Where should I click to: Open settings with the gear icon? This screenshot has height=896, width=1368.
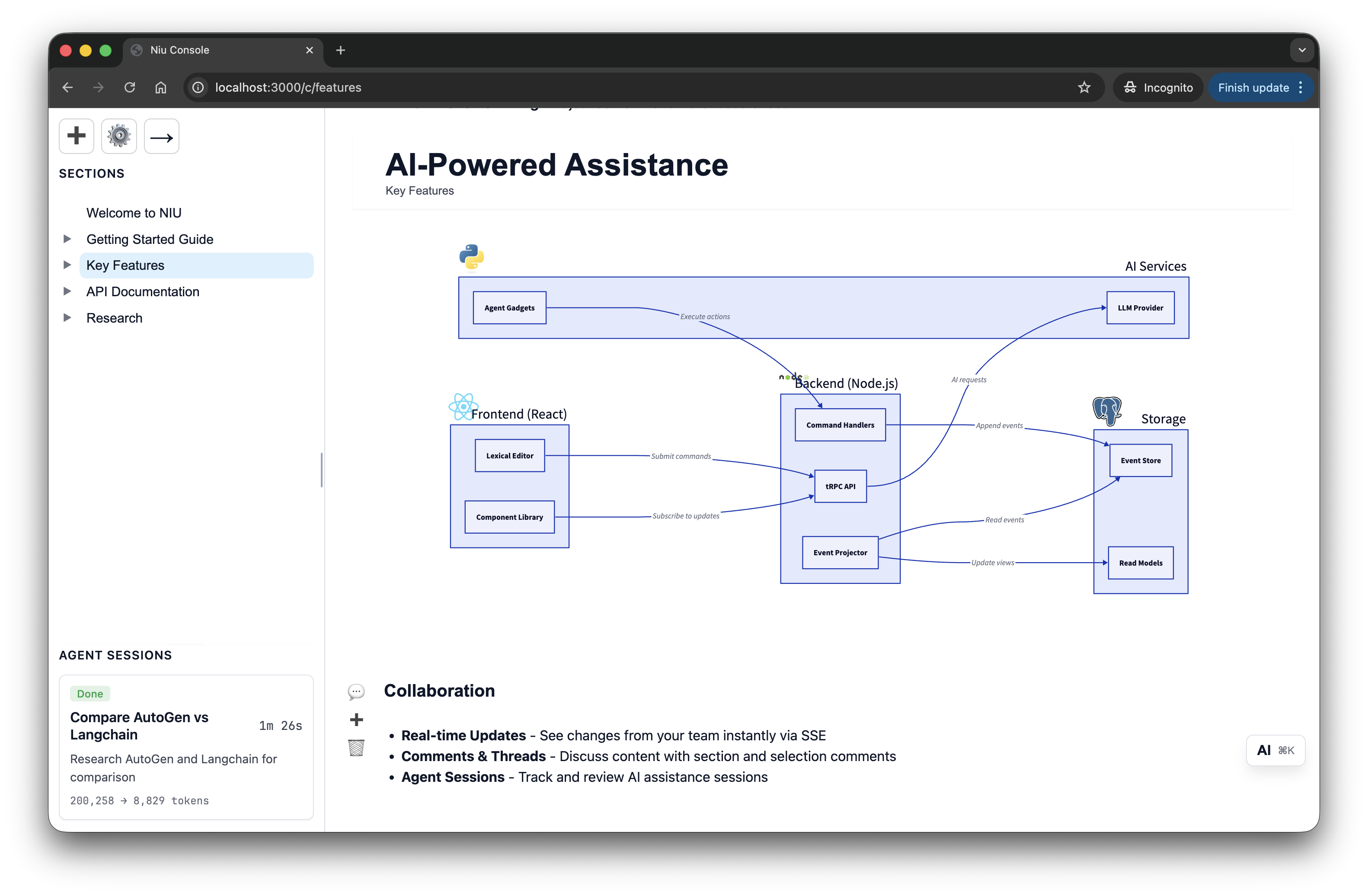pyautogui.click(x=119, y=136)
